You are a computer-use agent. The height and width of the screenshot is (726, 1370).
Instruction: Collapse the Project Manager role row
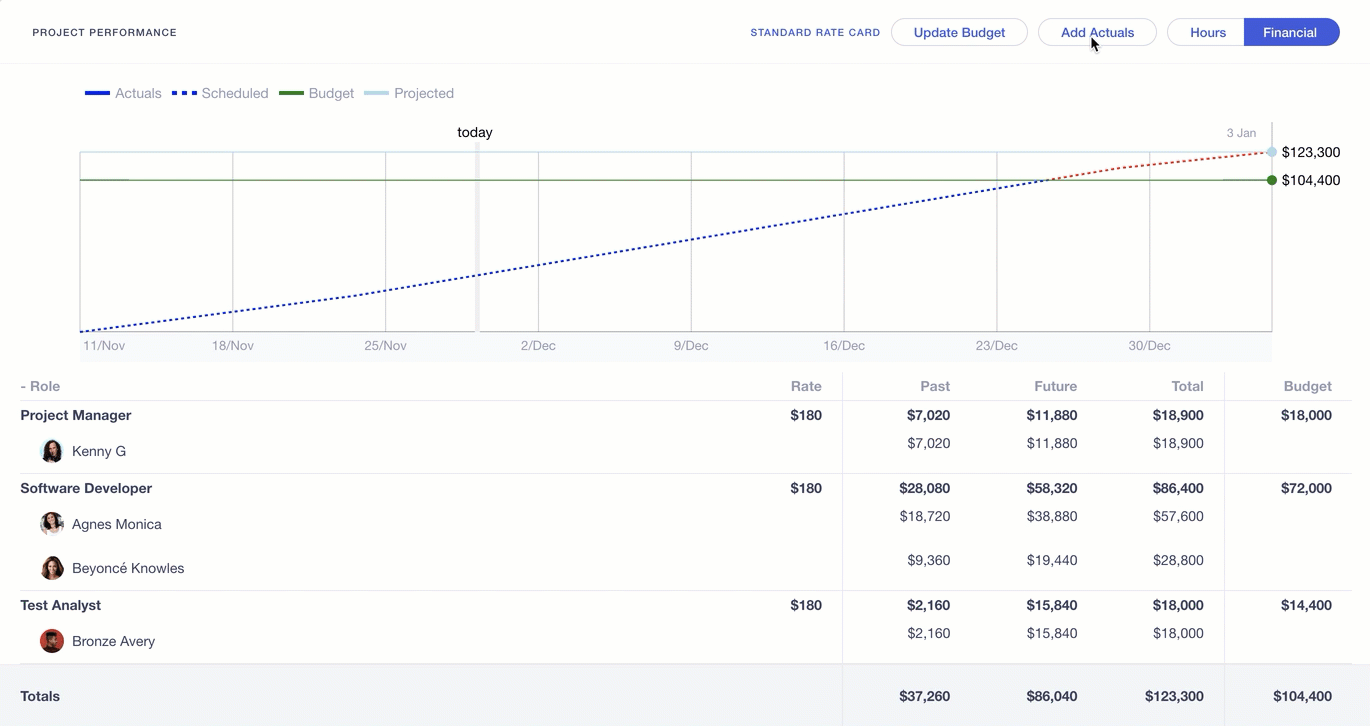click(76, 415)
